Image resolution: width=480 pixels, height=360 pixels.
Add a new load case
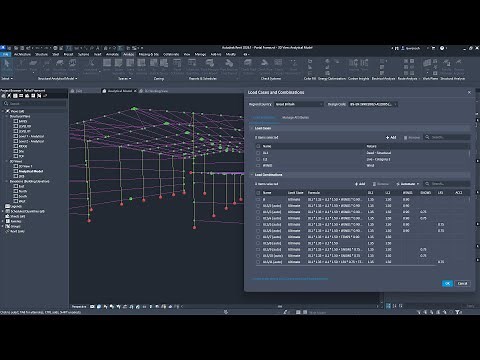391,137
